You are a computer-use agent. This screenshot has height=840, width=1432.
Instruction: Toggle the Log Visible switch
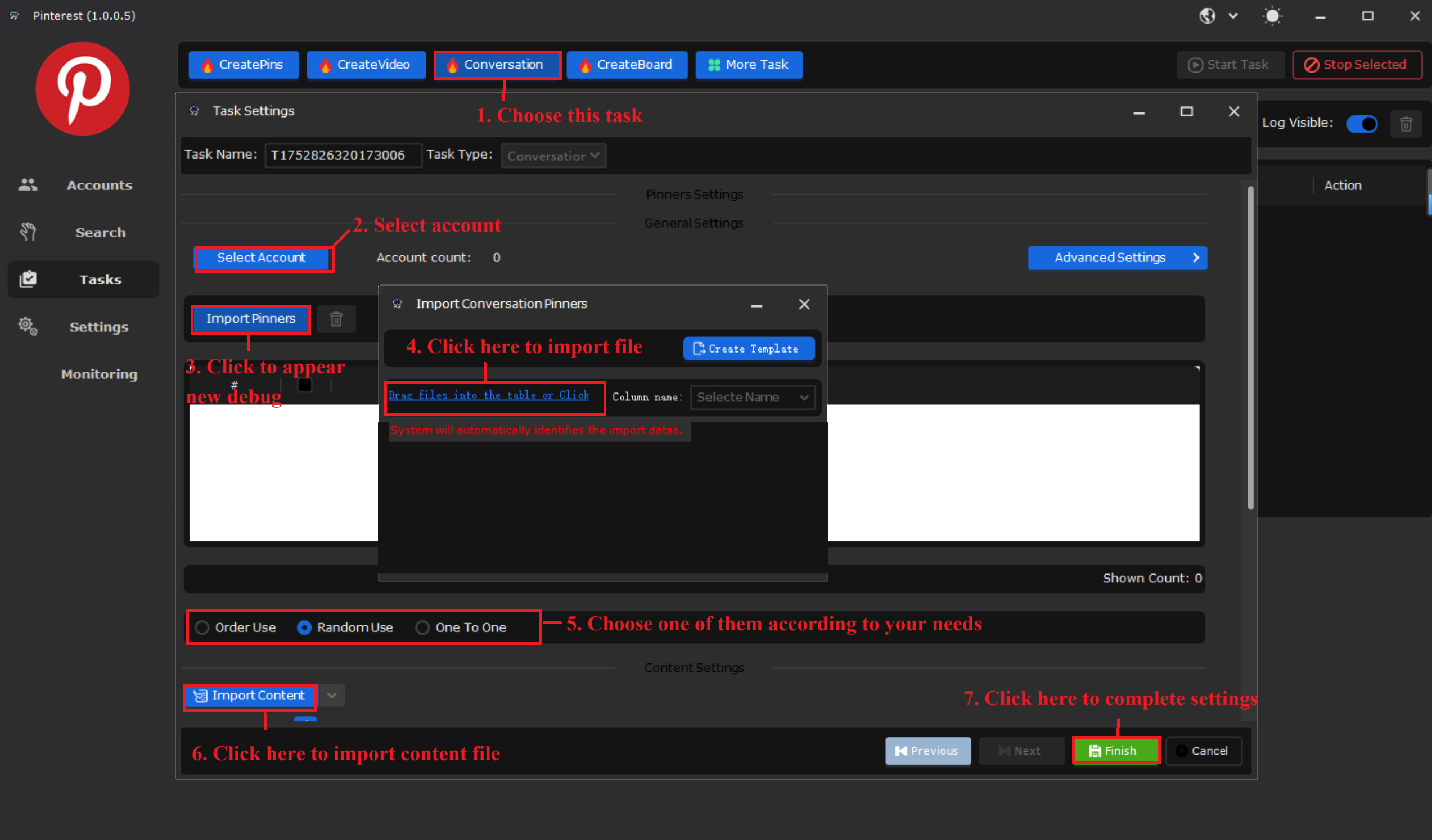[1362, 123]
